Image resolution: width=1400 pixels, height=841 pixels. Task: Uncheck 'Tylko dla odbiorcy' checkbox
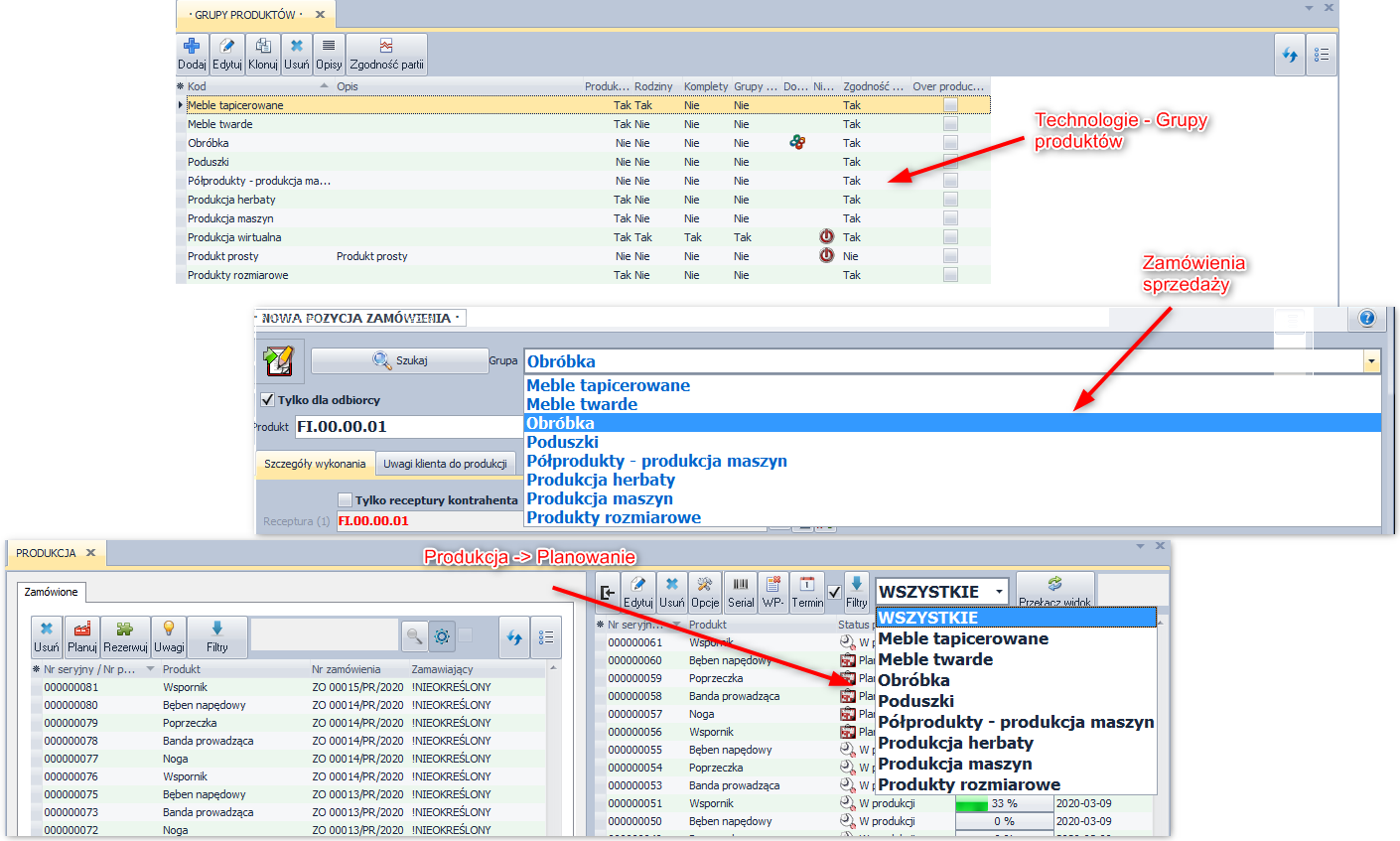pyautogui.click(x=267, y=400)
